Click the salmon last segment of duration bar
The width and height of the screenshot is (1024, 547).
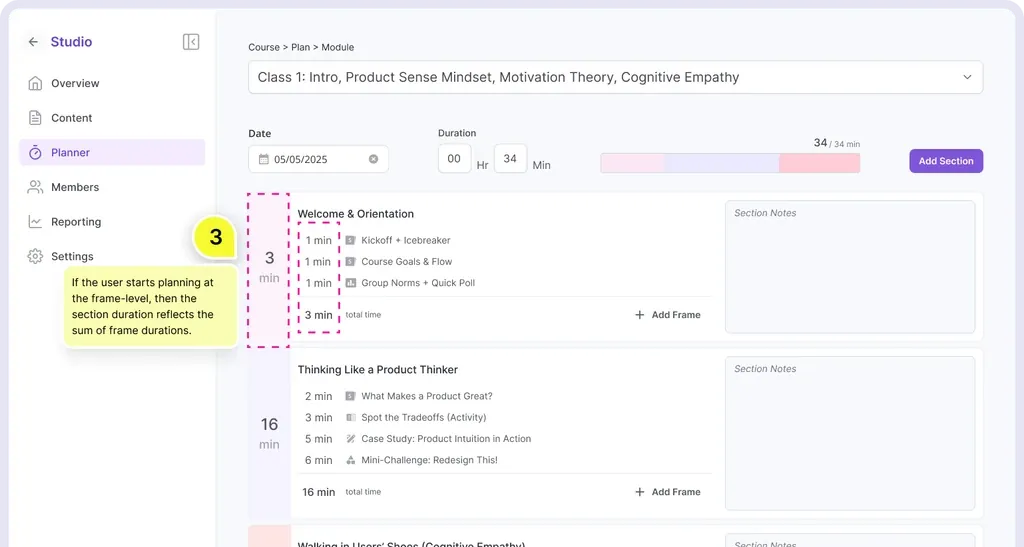coord(820,163)
